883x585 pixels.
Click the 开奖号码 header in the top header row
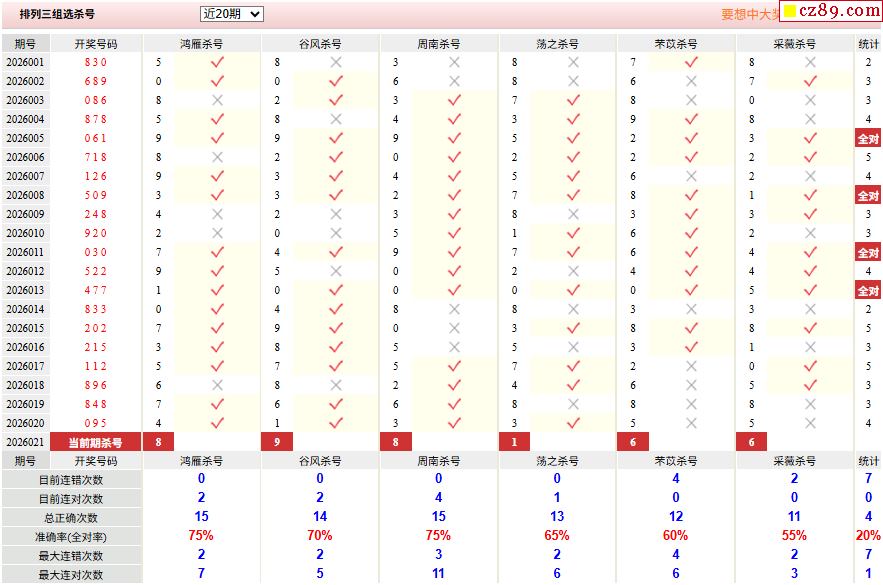pos(96,44)
